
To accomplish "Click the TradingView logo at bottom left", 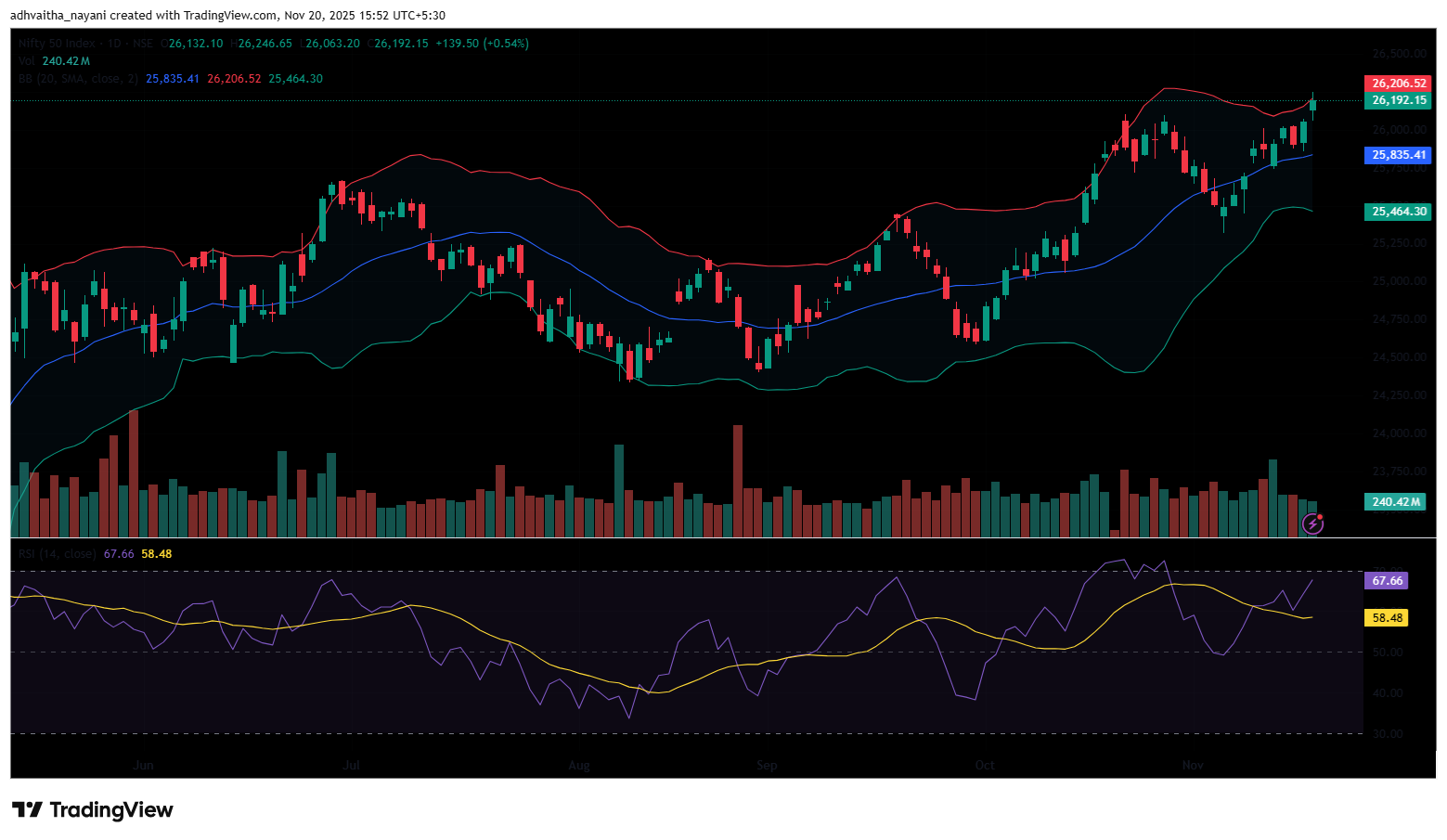I will point(92,810).
